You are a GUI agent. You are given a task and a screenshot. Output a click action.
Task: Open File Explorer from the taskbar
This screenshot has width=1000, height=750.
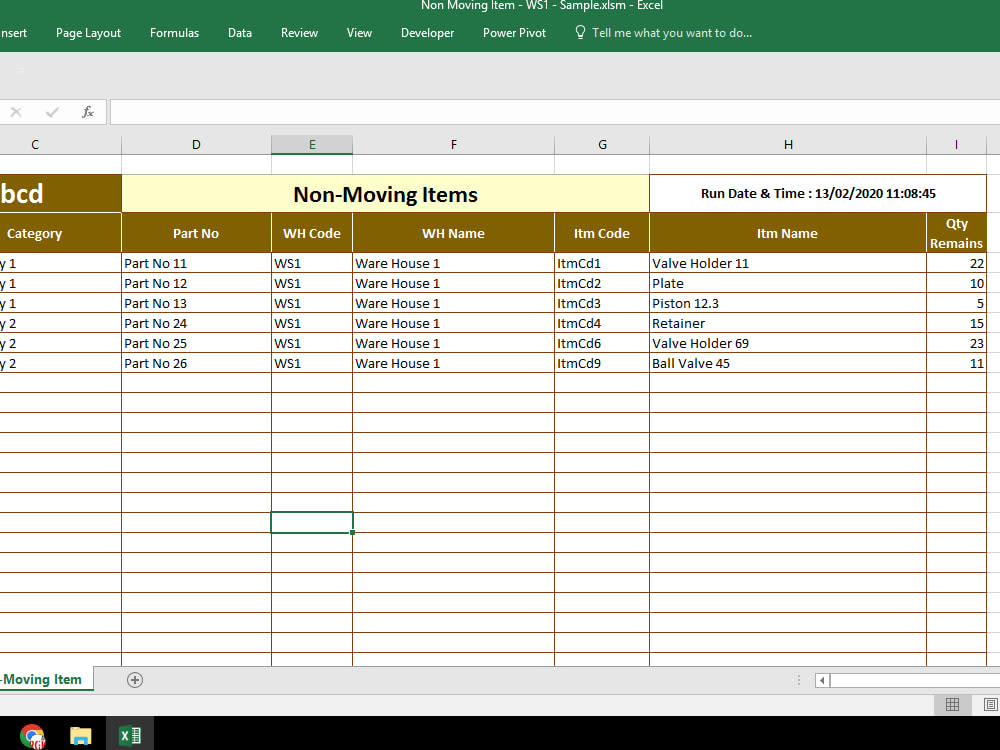pos(80,737)
